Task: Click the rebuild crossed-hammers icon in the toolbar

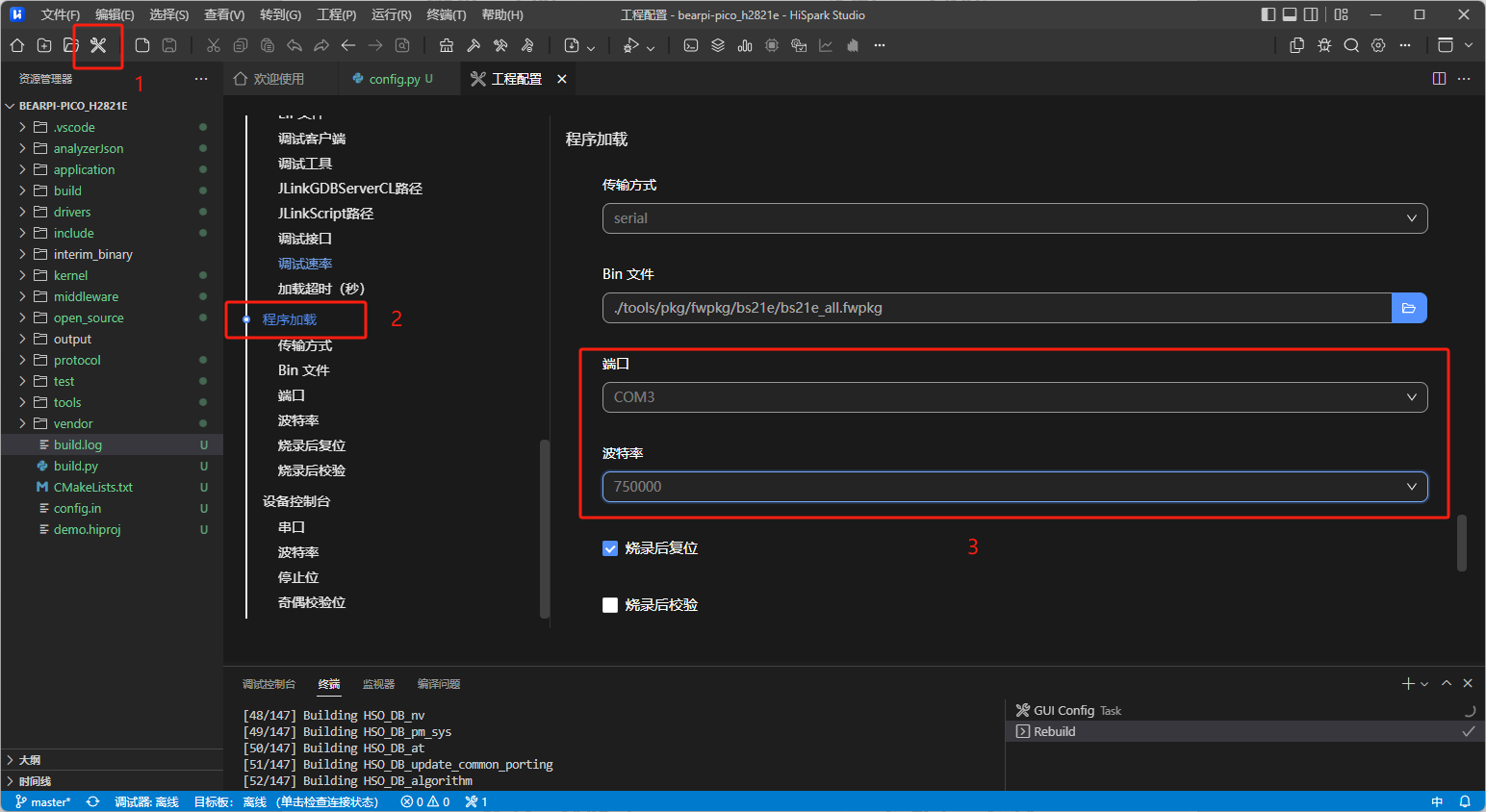Action: coord(500,45)
